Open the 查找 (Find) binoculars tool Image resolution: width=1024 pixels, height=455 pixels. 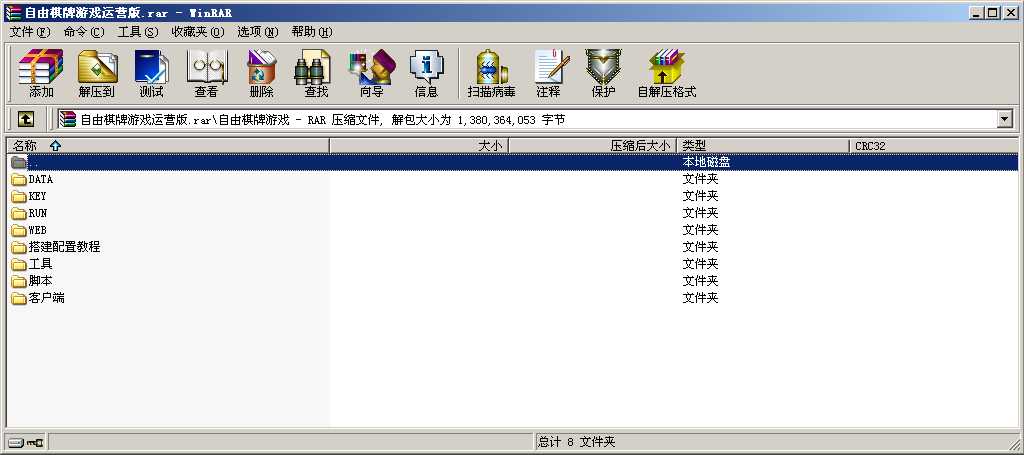(x=316, y=73)
